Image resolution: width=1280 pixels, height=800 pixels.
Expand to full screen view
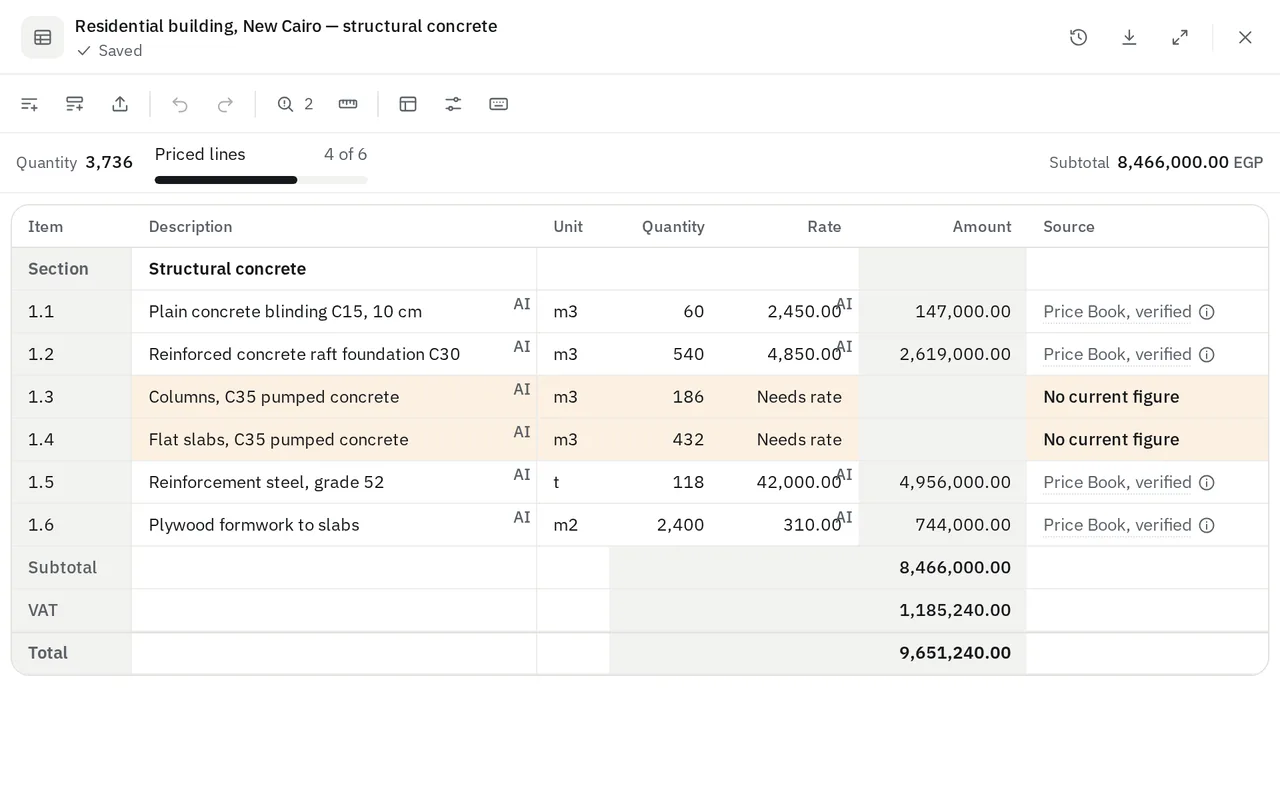1180,37
